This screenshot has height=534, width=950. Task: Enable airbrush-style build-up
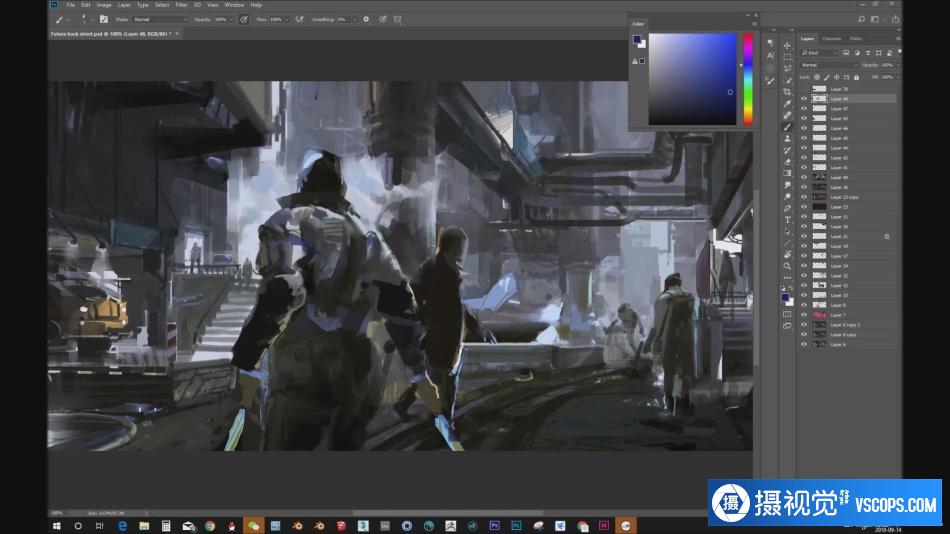[299, 19]
